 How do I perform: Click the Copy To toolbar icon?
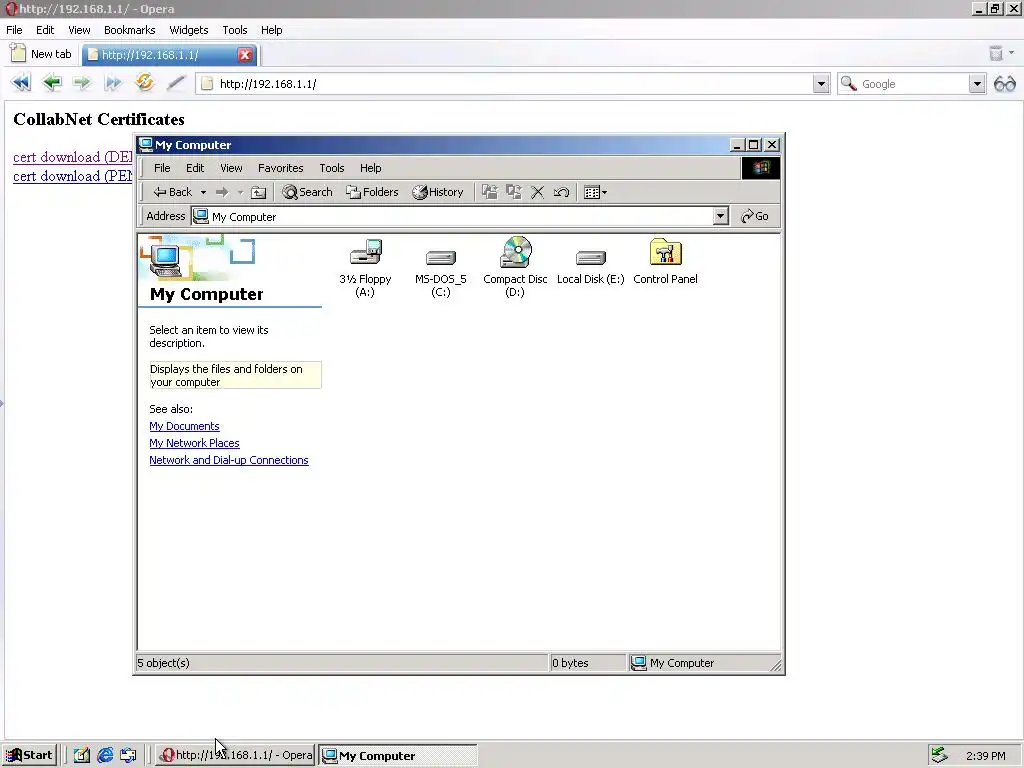tap(514, 192)
